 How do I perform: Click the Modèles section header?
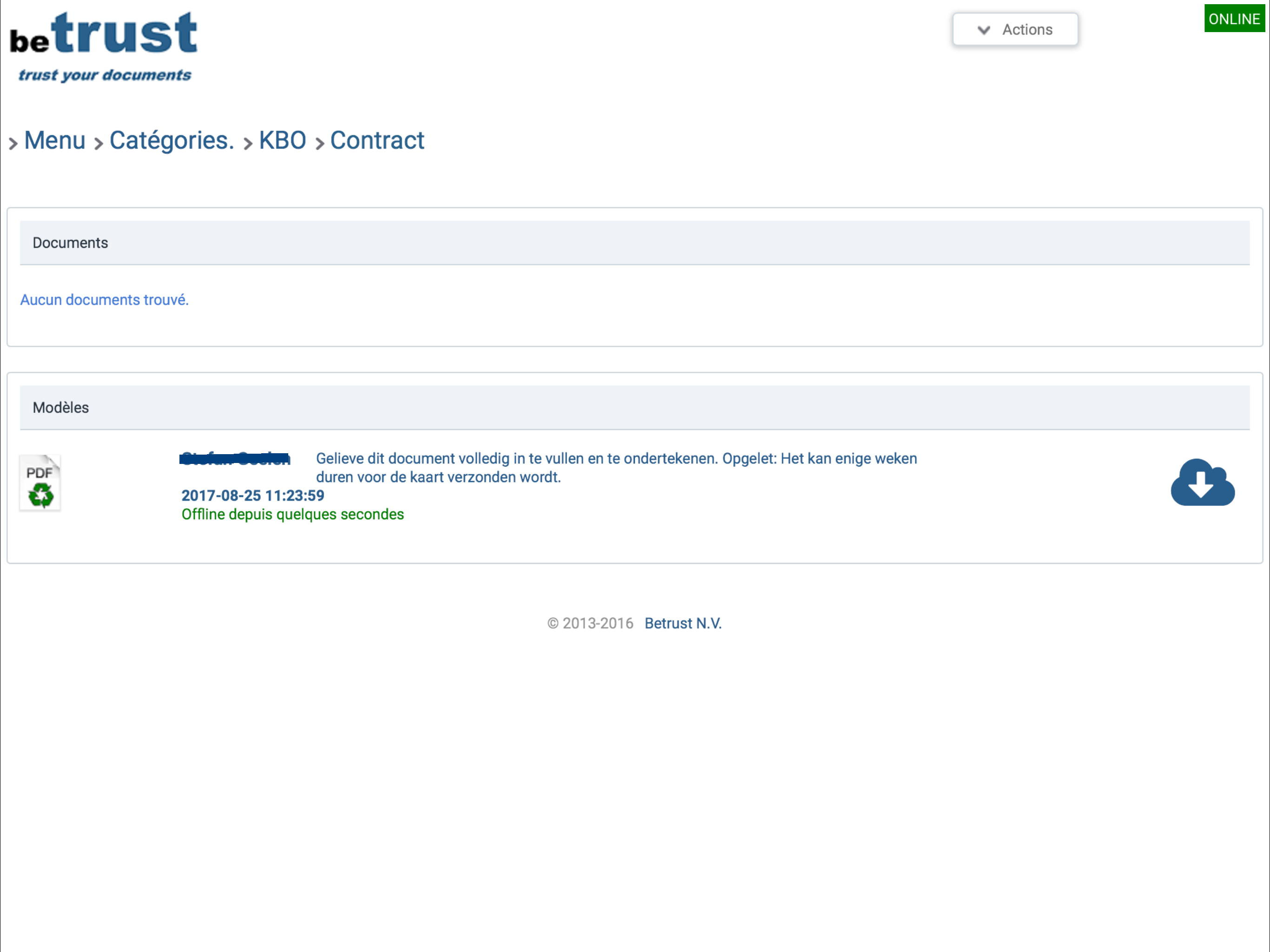61,408
